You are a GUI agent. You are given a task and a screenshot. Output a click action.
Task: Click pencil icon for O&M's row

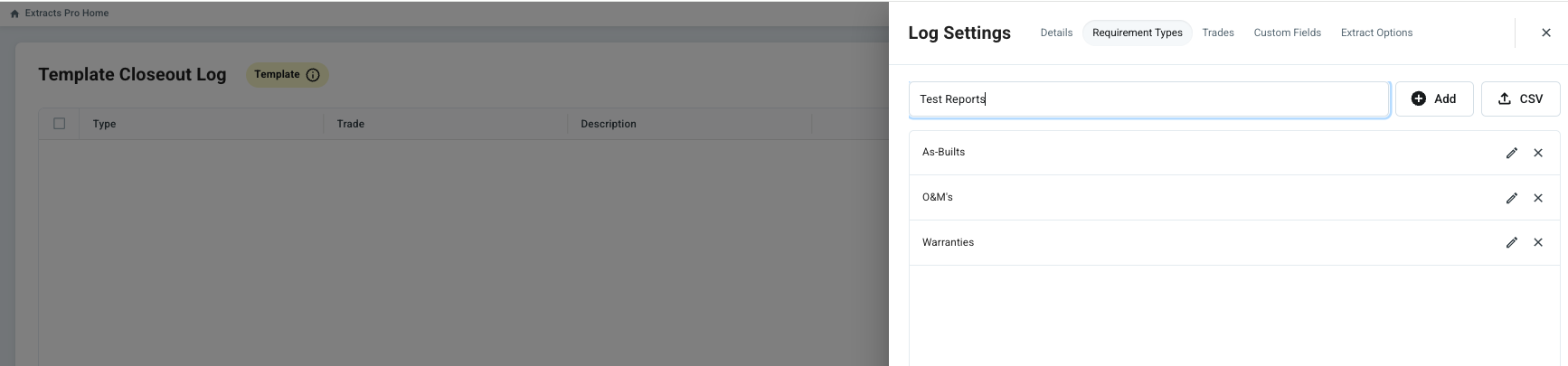(x=1511, y=198)
